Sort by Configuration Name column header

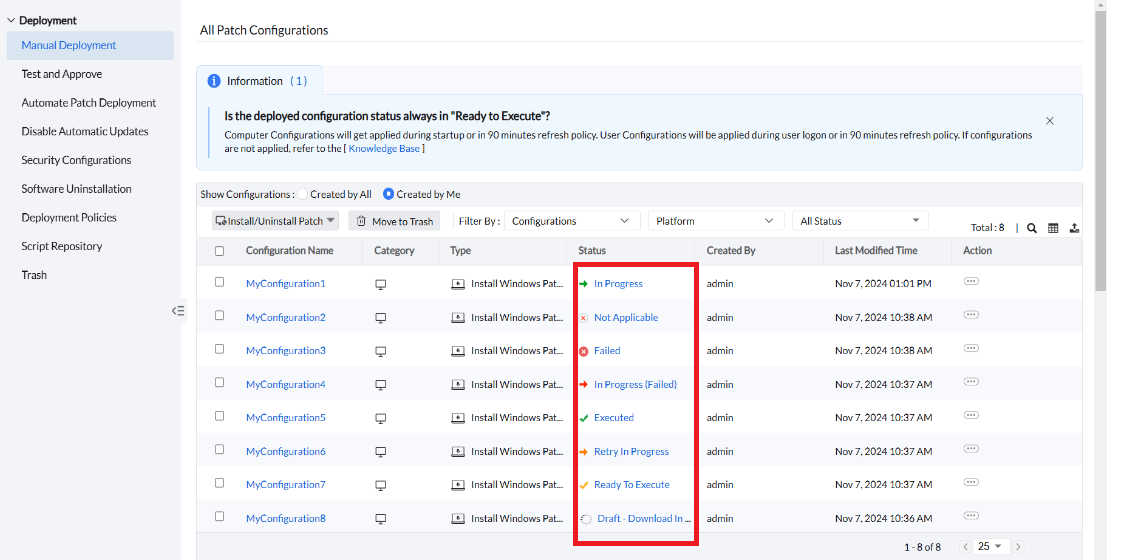click(x=290, y=250)
